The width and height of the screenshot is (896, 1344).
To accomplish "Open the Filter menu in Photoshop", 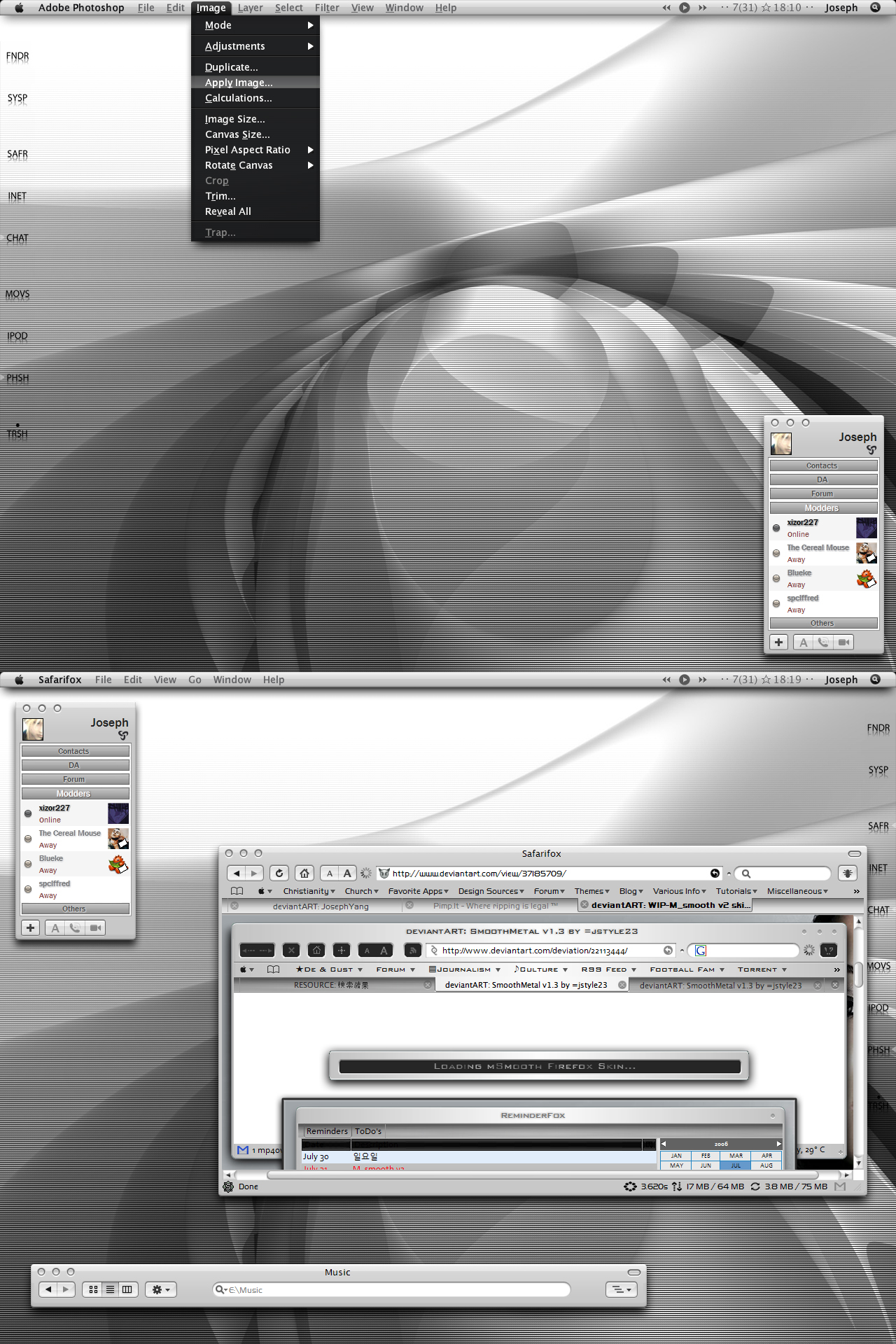I will (327, 8).
